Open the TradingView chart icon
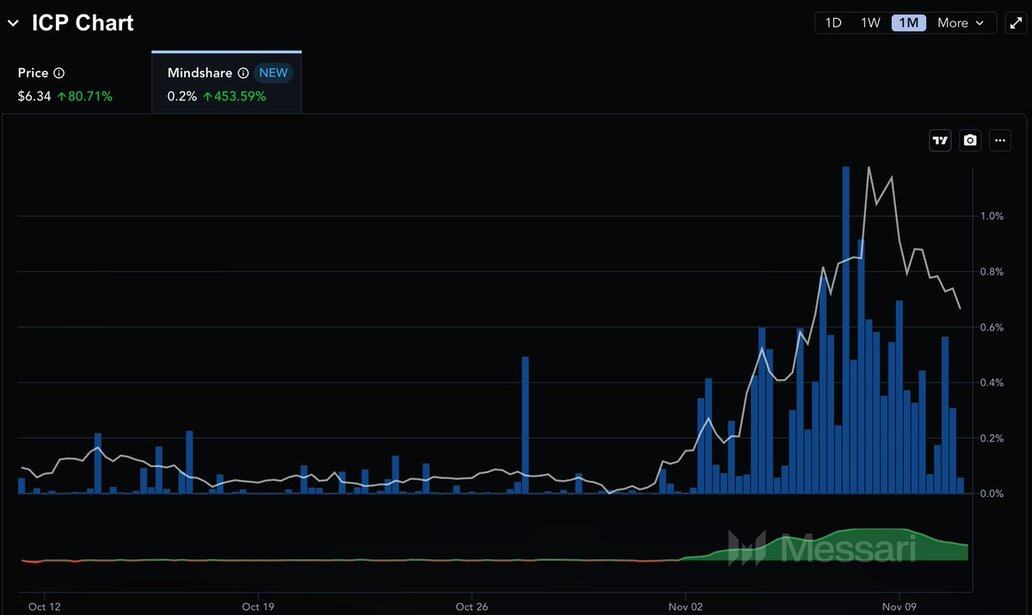The image size is (1032, 615). [940, 141]
